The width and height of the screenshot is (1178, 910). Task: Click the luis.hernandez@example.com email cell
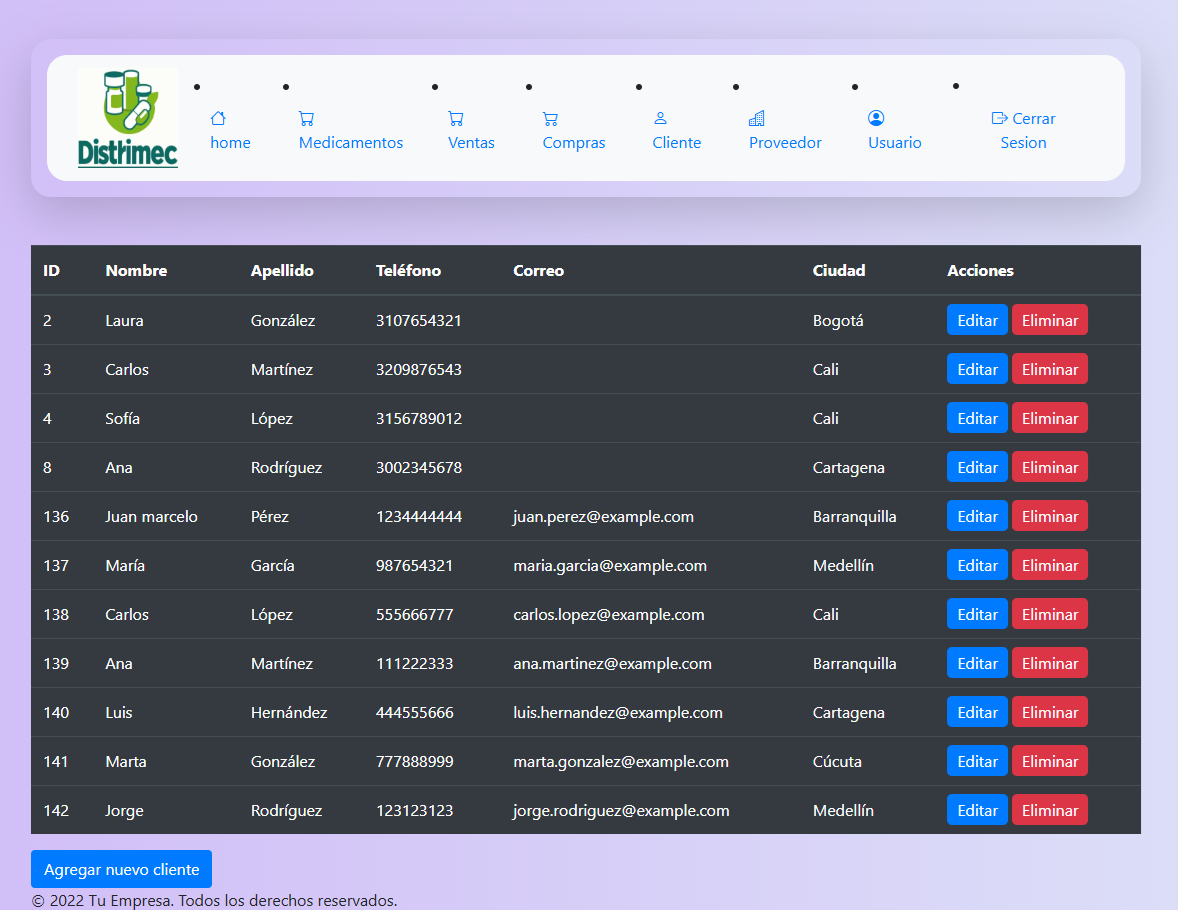(617, 713)
